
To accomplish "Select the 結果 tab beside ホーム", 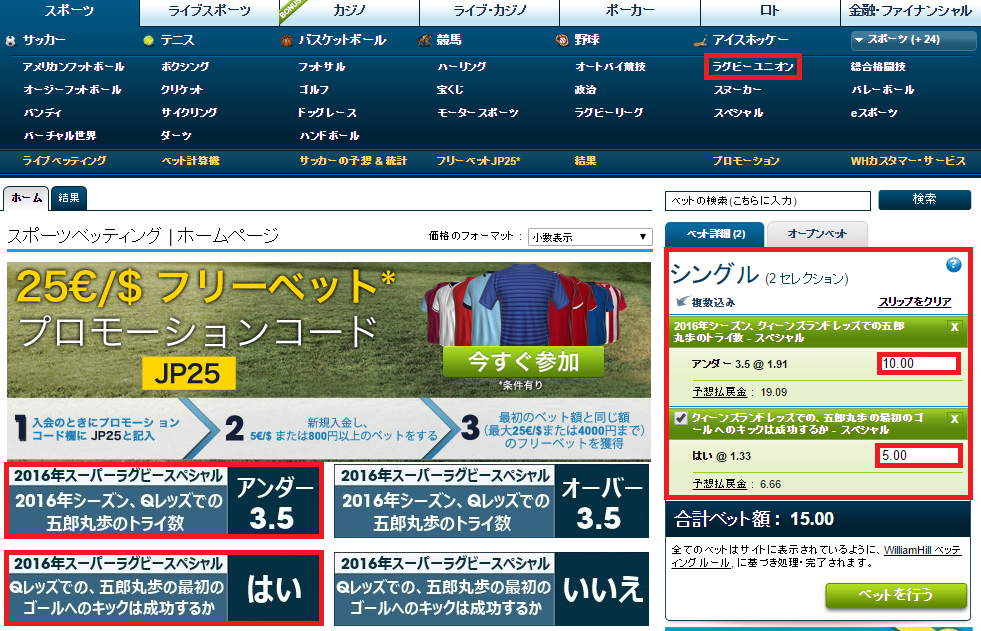I will [69, 198].
